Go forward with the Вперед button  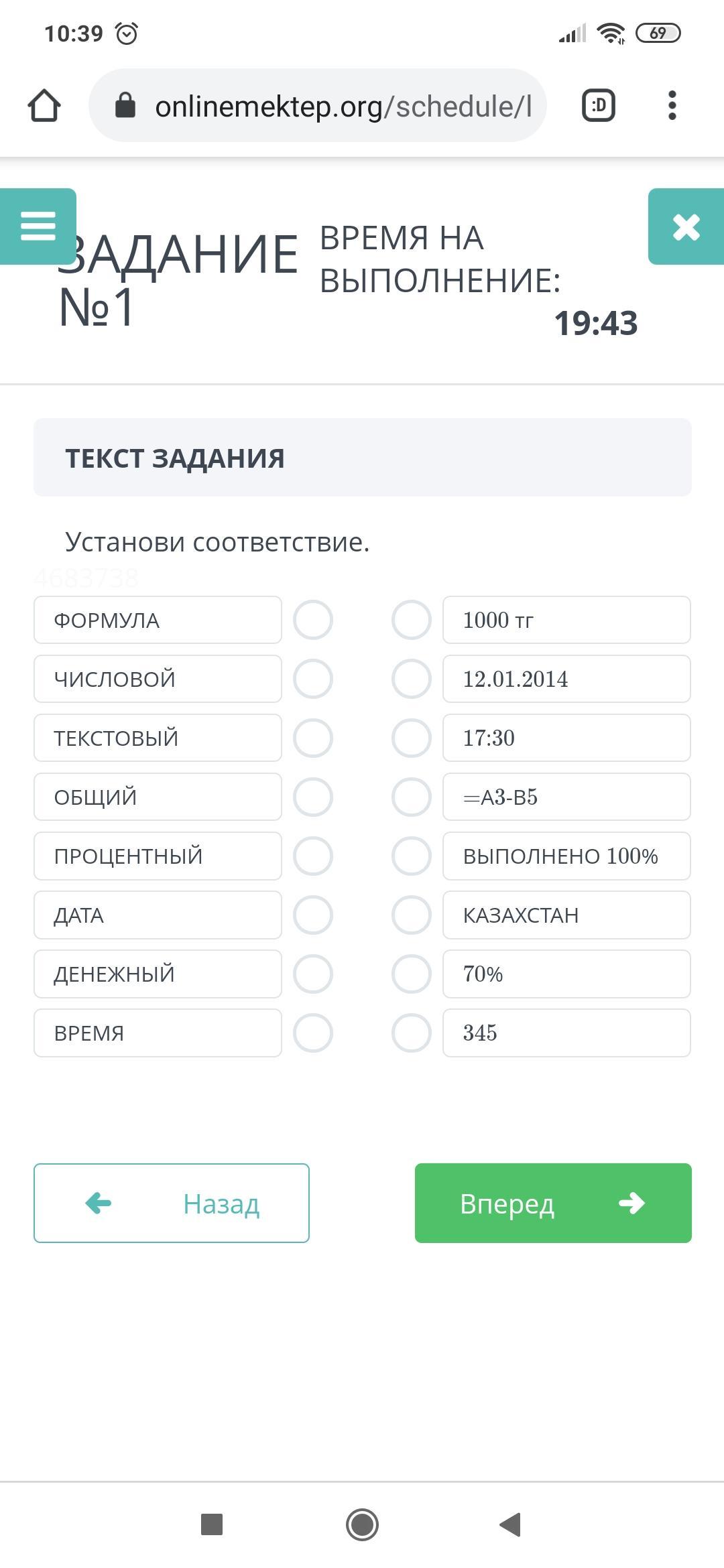pos(553,1203)
